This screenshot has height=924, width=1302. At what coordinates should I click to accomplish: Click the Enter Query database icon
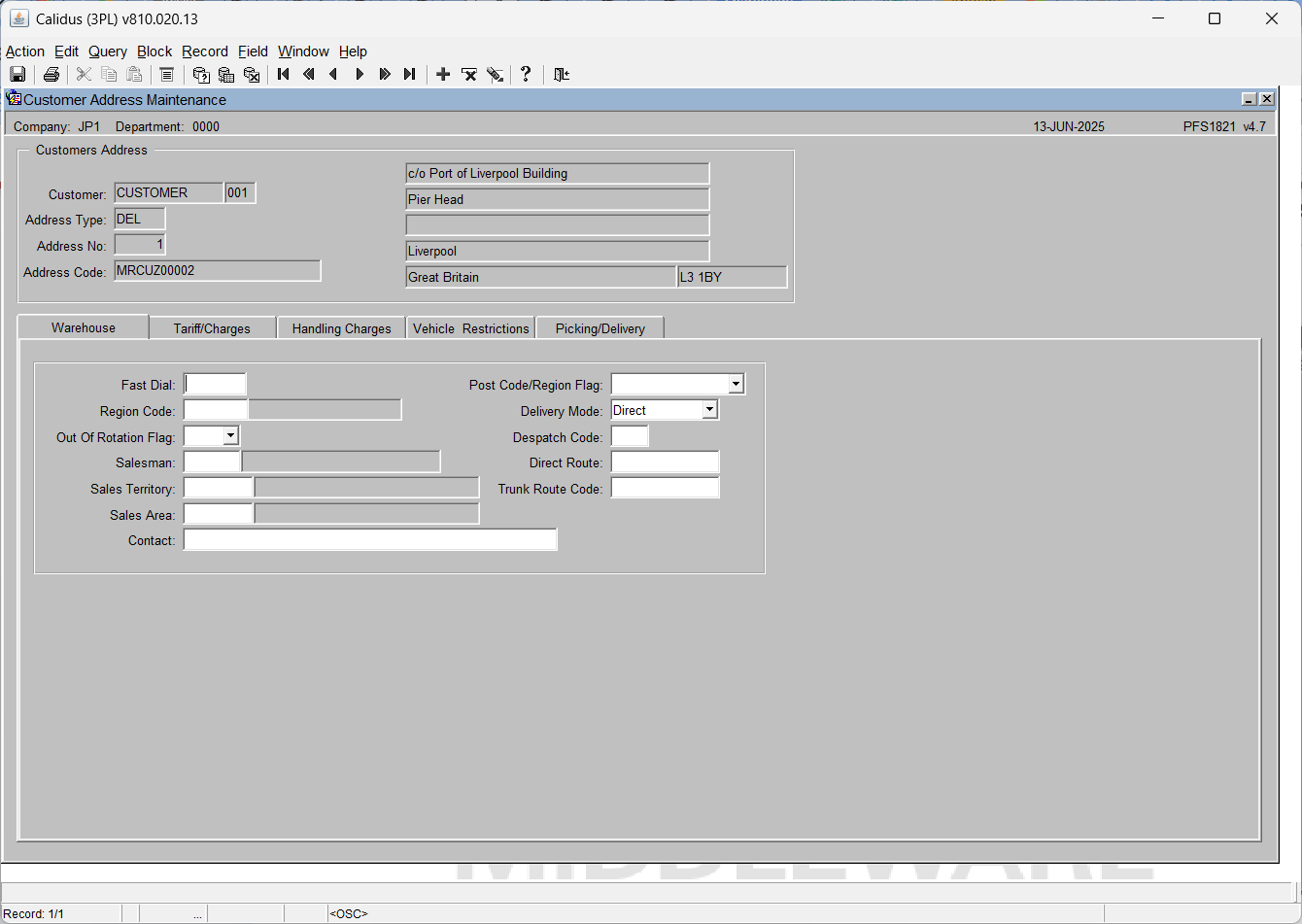[201, 75]
